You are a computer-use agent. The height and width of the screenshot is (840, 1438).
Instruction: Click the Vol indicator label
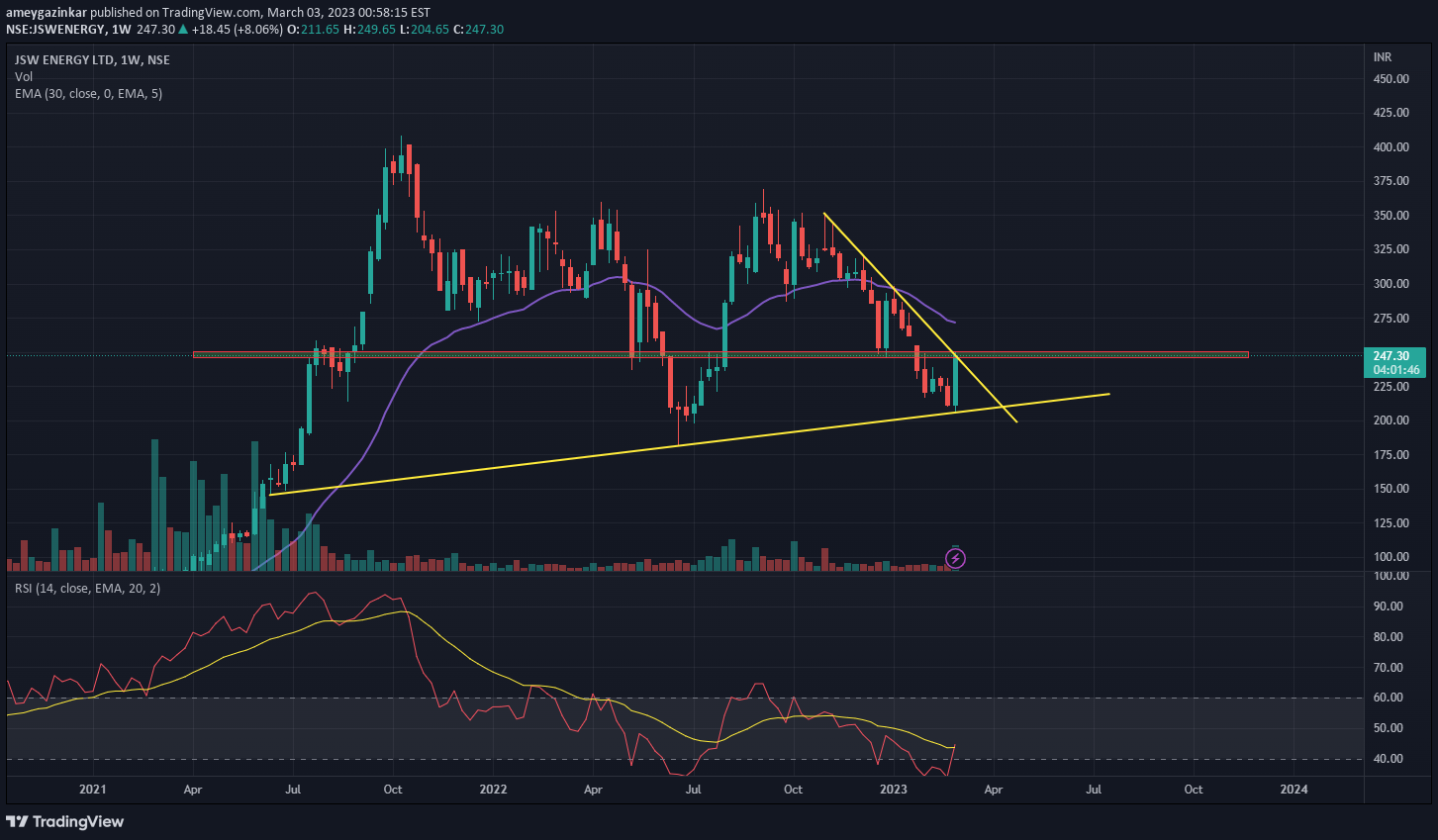pos(24,76)
